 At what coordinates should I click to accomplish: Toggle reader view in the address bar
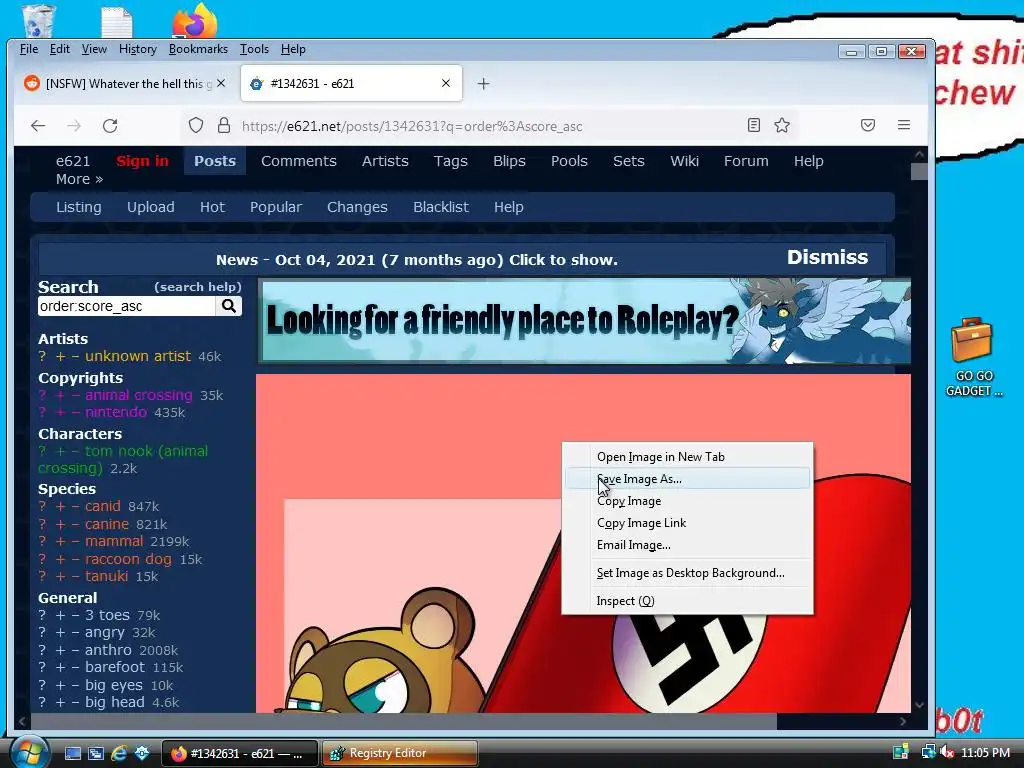754,125
